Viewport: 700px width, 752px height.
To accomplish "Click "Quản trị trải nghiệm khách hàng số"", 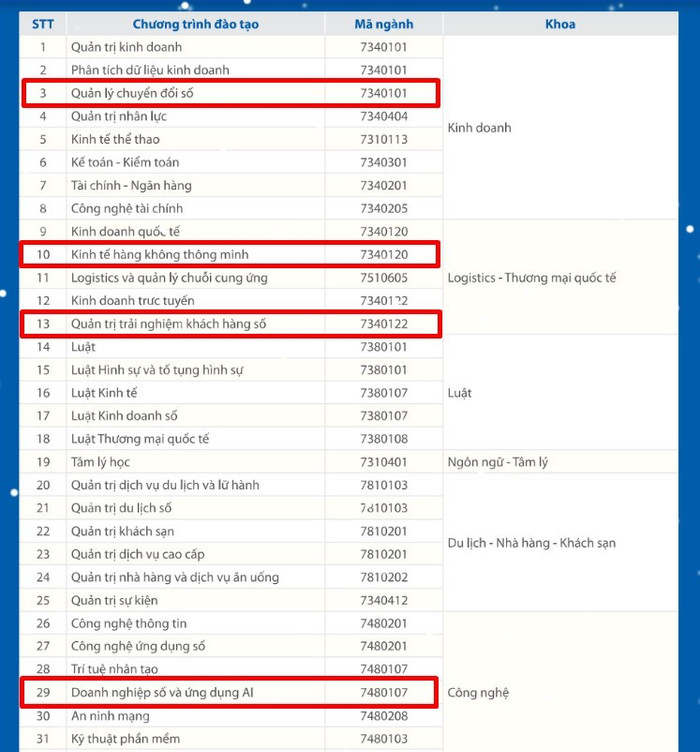I will pyautogui.click(x=168, y=324).
